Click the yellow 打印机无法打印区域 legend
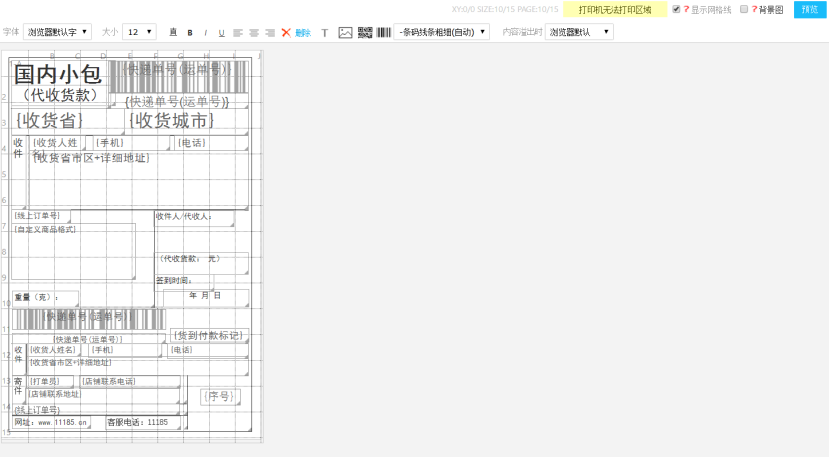This screenshot has width=830, height=457. 614,9
